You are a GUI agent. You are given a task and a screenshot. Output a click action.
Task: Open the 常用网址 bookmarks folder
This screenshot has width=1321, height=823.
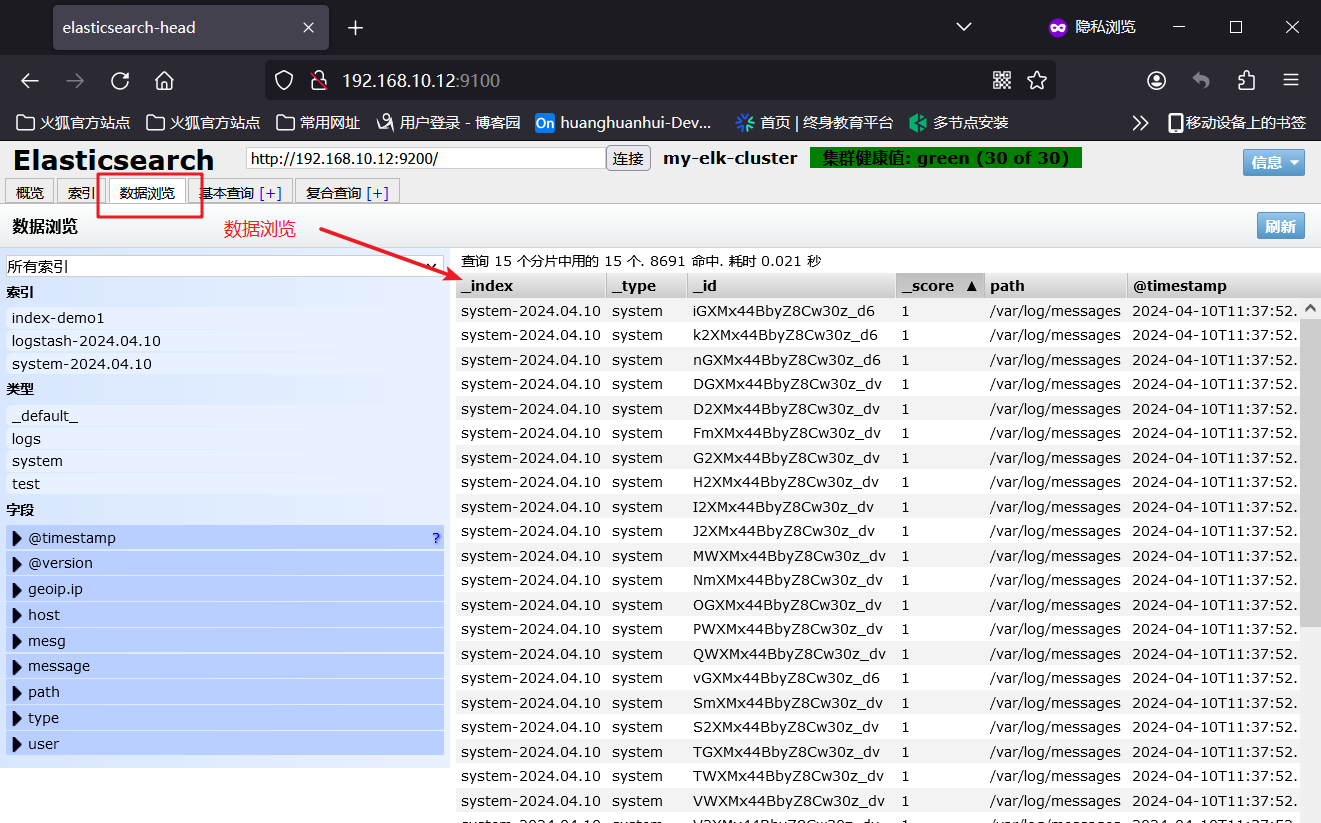(317, 123)
